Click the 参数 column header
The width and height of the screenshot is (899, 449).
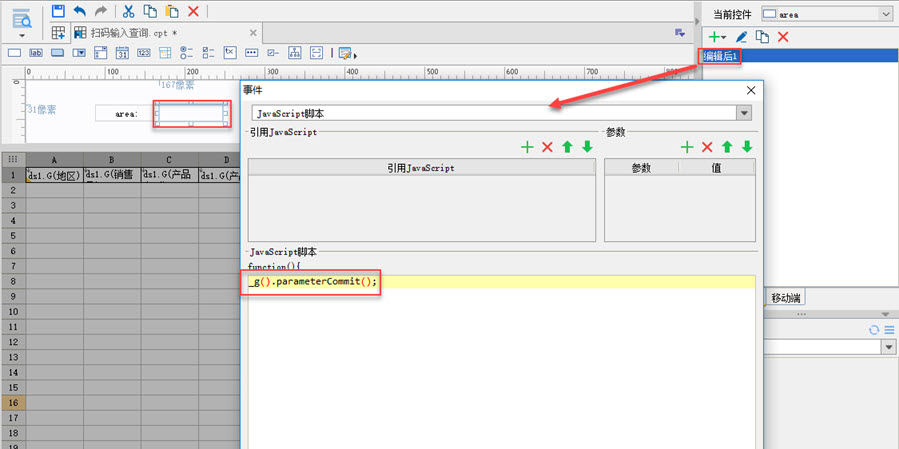pos(642,168)
